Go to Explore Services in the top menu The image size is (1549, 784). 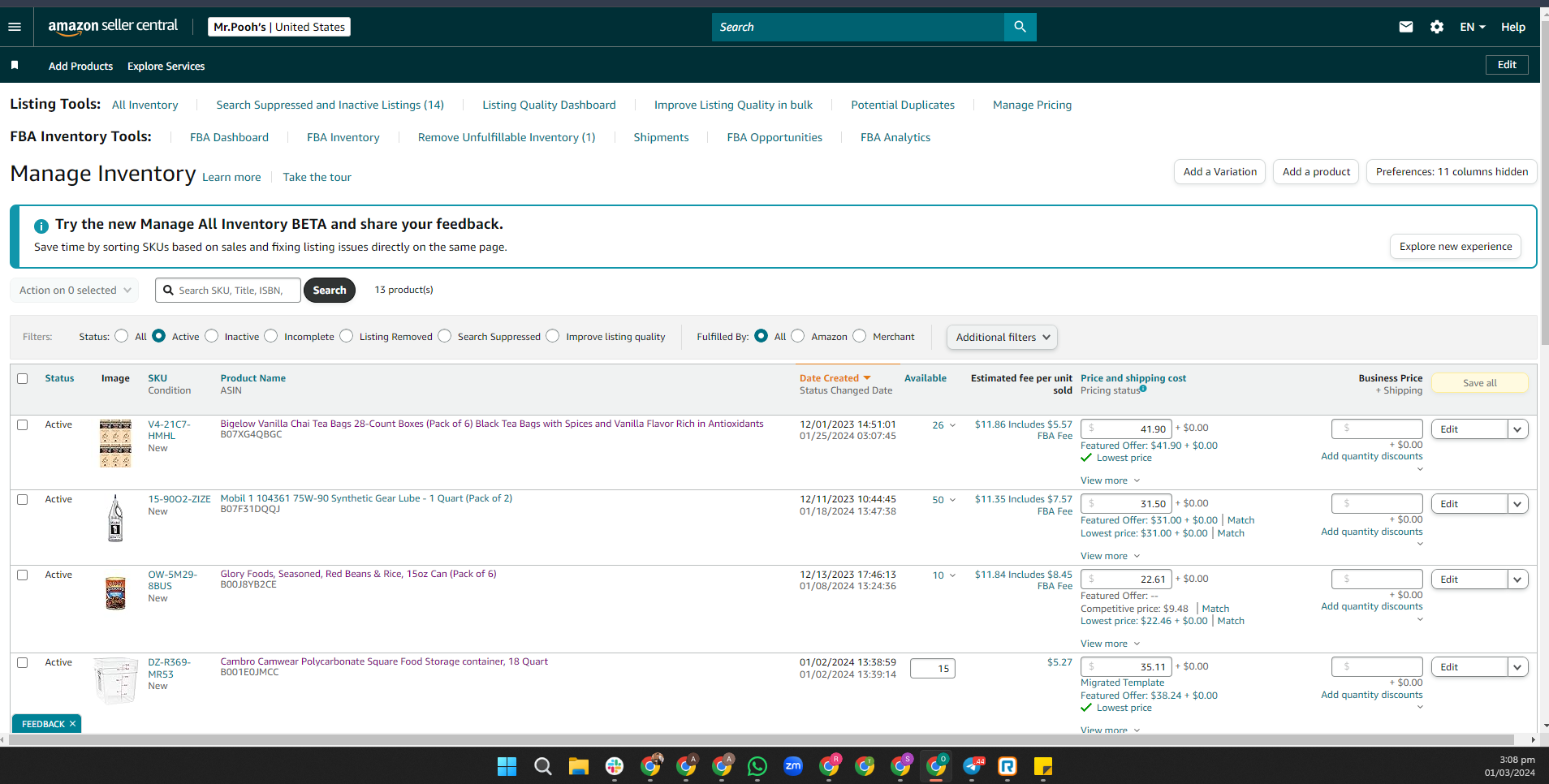[x=166, y=67]
